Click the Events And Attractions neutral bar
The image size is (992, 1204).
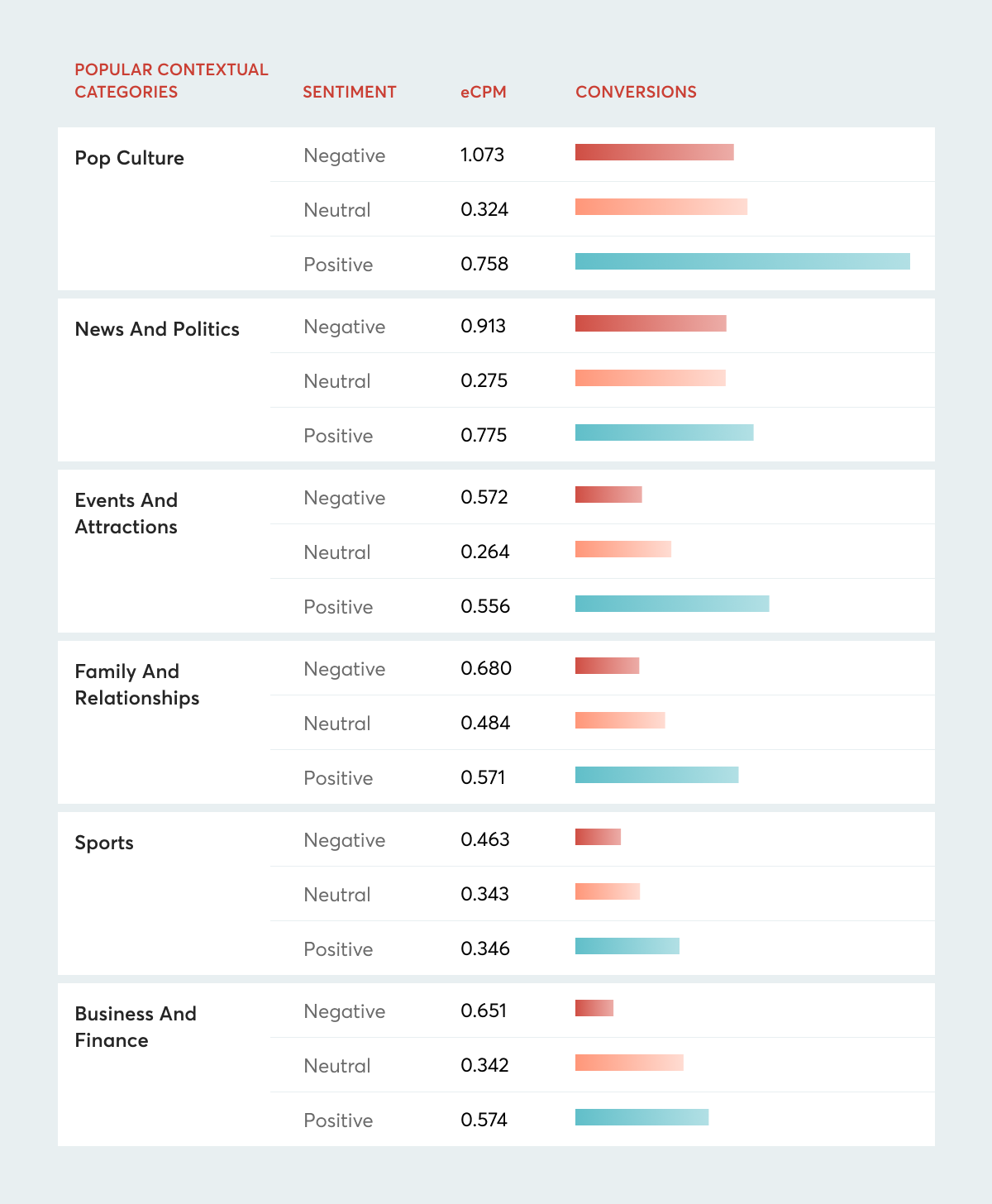click(x=623, y=549)
